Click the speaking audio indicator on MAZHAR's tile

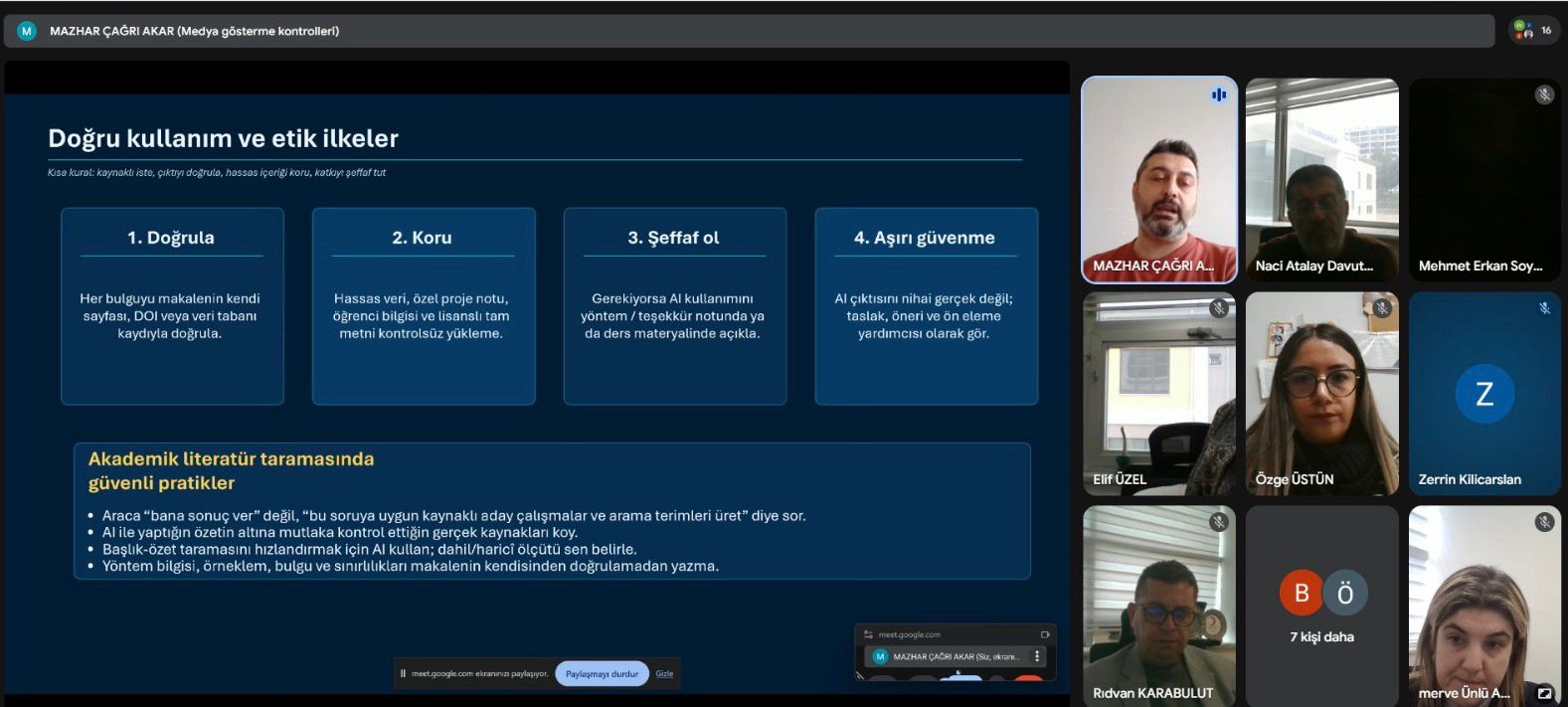tap(1218, 94)
